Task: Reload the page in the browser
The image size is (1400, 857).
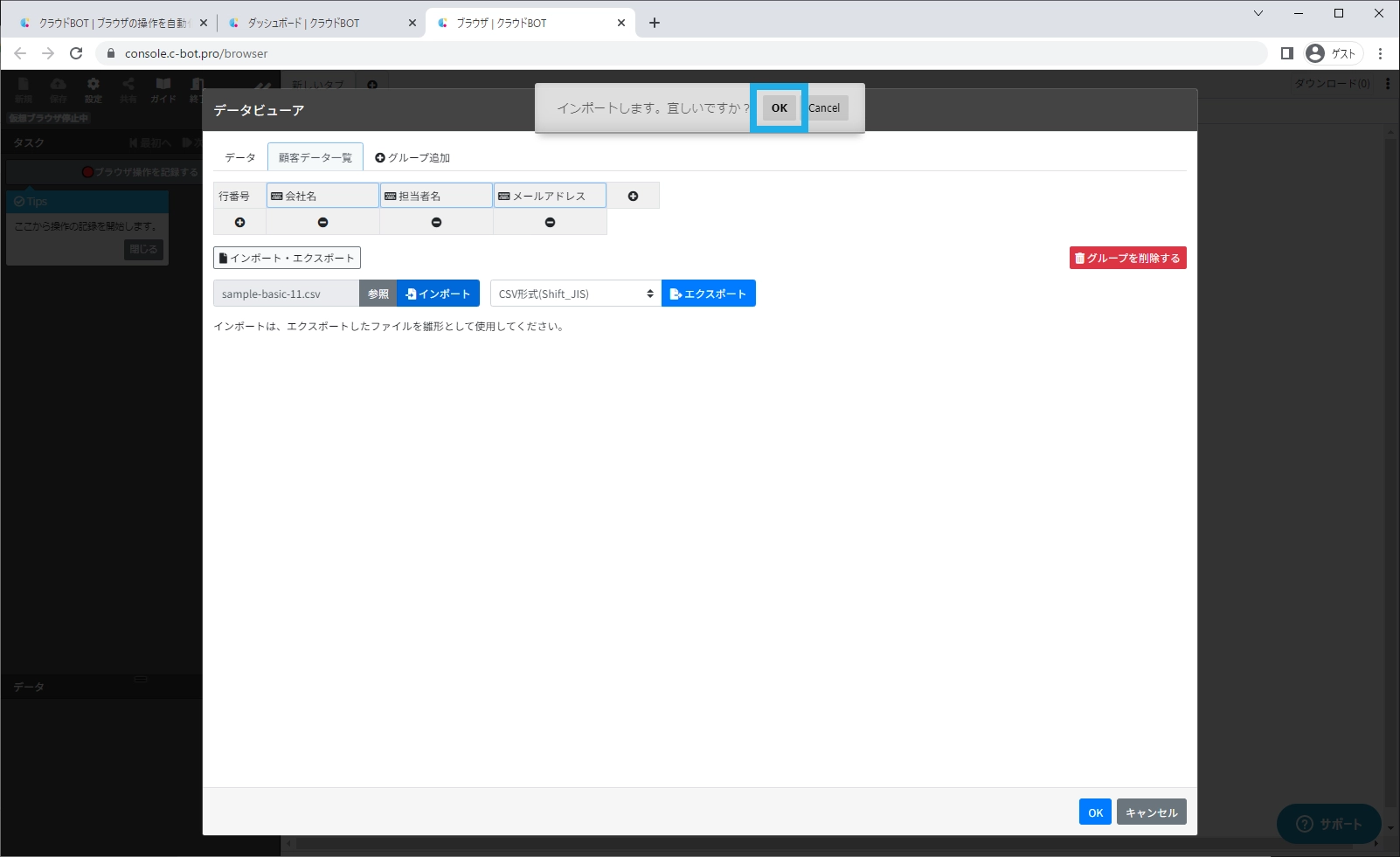Action: [76, 53]
